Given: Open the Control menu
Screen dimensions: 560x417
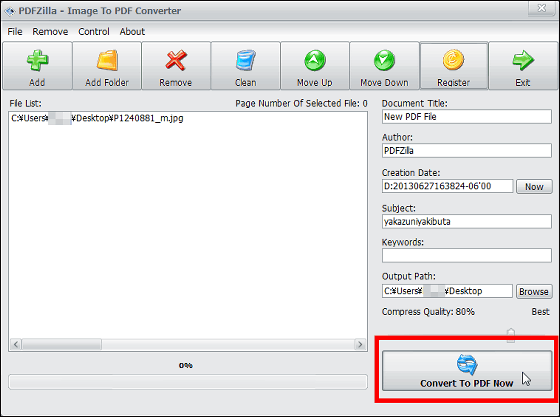Looking at the screenshot, I should [94, 32].
